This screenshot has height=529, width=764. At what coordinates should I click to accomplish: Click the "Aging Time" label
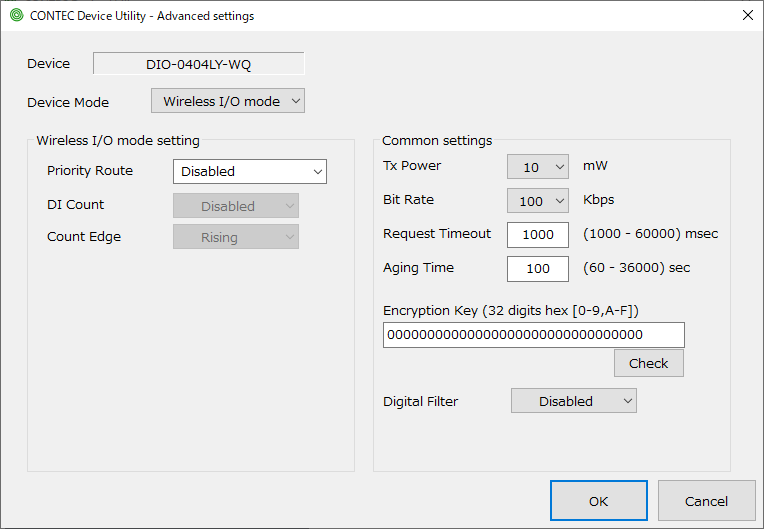(418, 267)
